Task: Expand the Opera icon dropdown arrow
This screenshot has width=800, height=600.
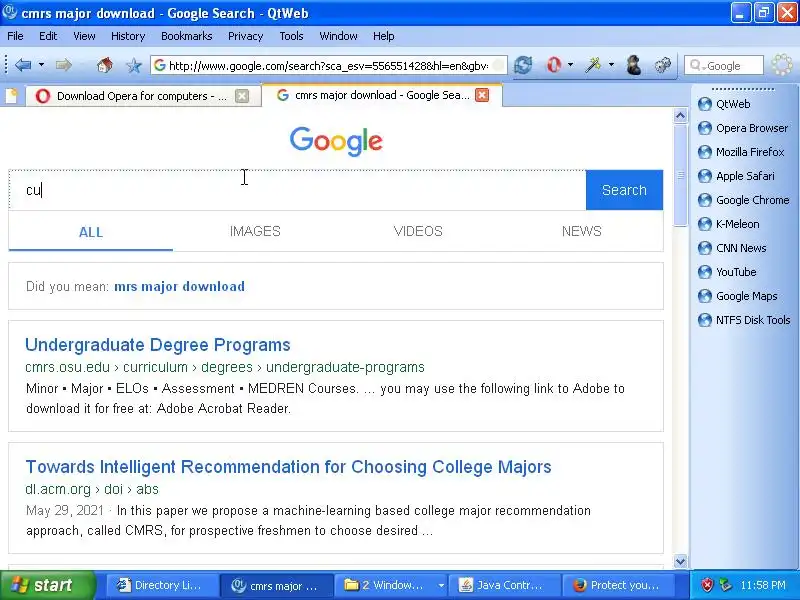Action: coord(570,65)
